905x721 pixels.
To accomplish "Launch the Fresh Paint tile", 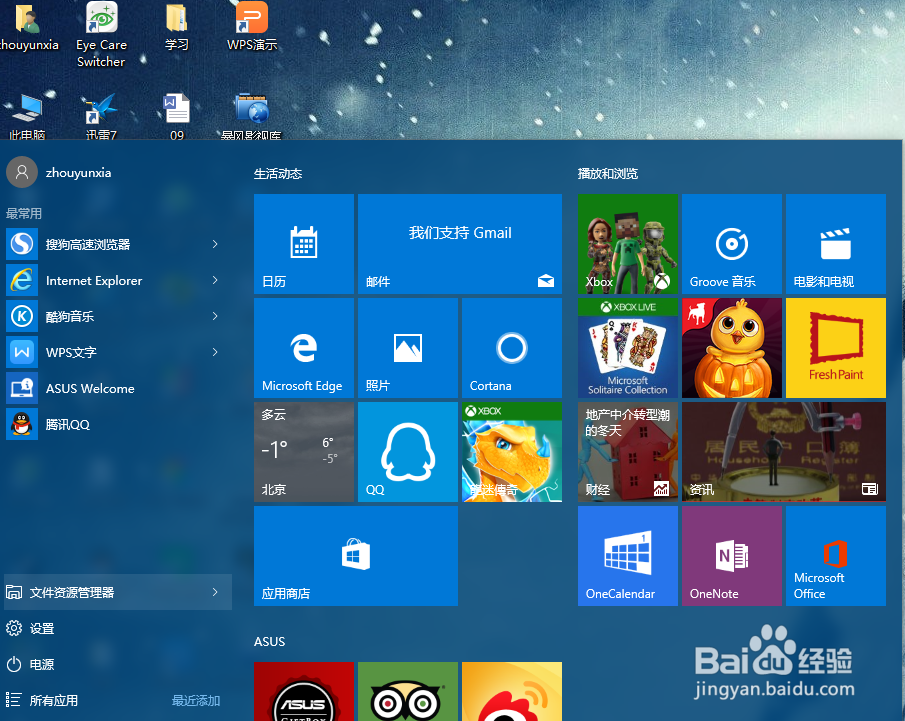I will click(835, 348).
